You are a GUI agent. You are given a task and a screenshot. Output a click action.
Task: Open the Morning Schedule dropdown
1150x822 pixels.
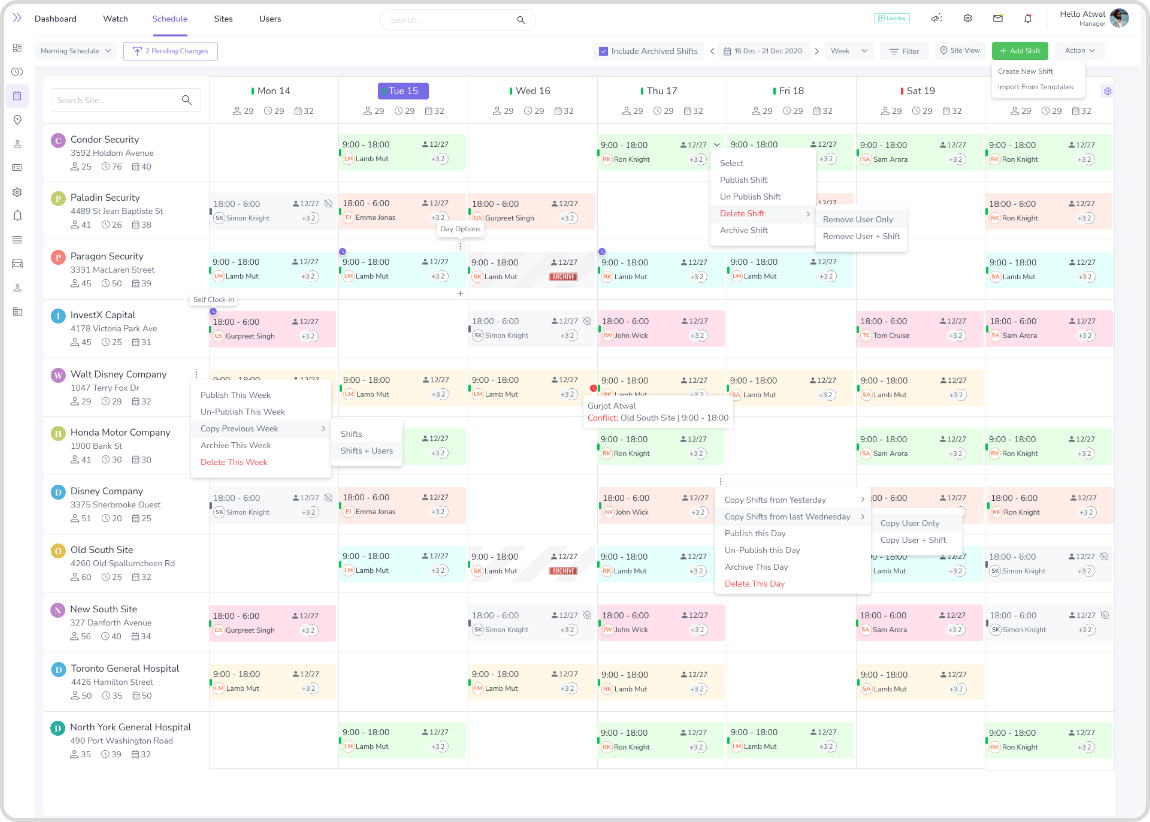(x=76, y=51)
